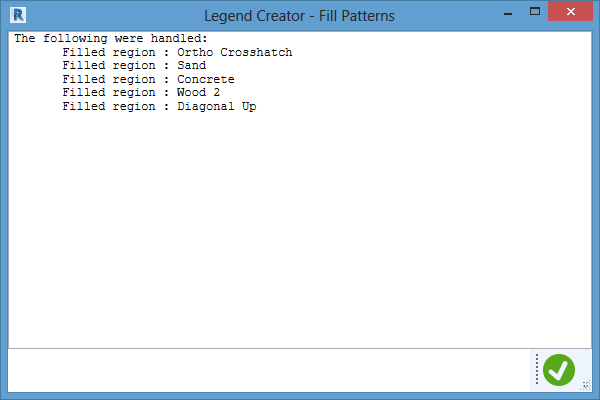600x400 pixels.
Task: Click Filled region label before Diagonal Up
Action: [x=109, y=106]
